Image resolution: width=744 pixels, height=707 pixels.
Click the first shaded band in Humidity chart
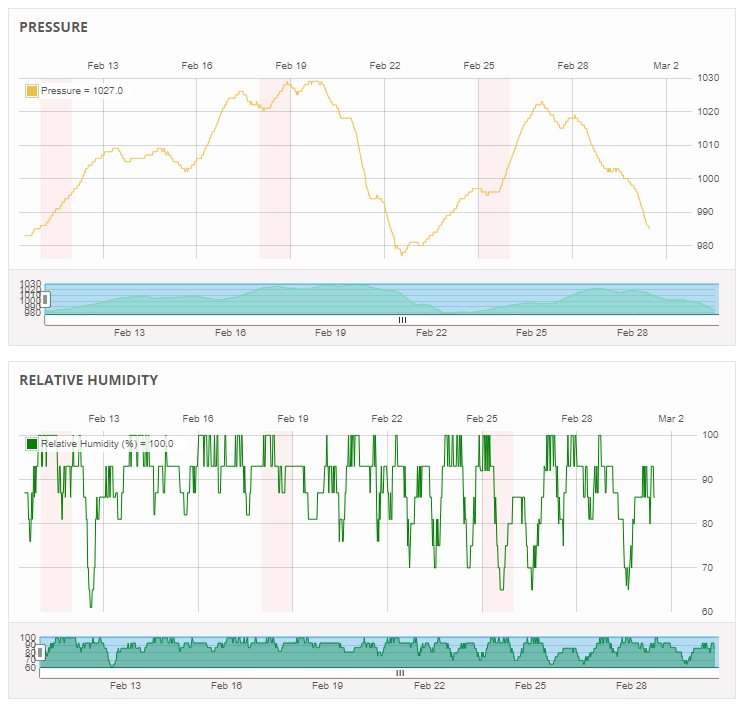[x=56, y=521]
